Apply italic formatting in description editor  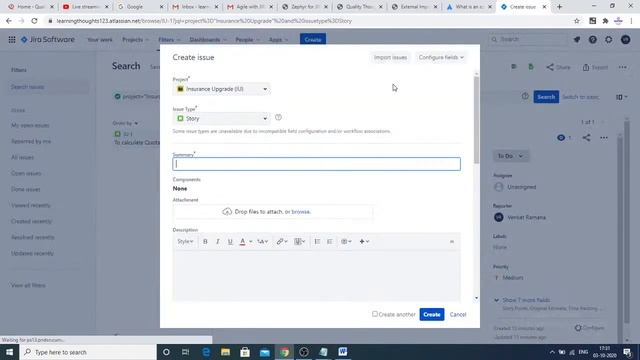(218, 242)
